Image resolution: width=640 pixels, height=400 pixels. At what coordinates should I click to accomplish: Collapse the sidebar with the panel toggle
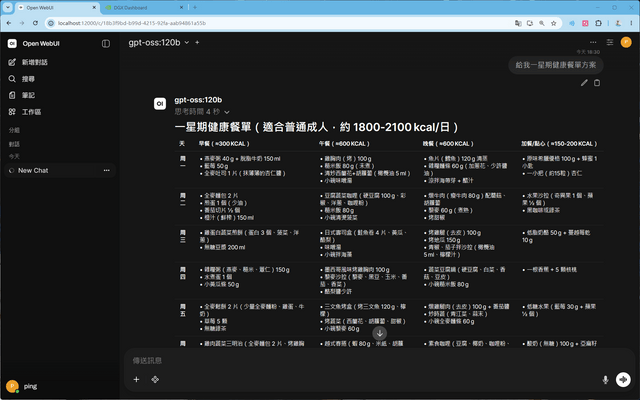[106, 44]
